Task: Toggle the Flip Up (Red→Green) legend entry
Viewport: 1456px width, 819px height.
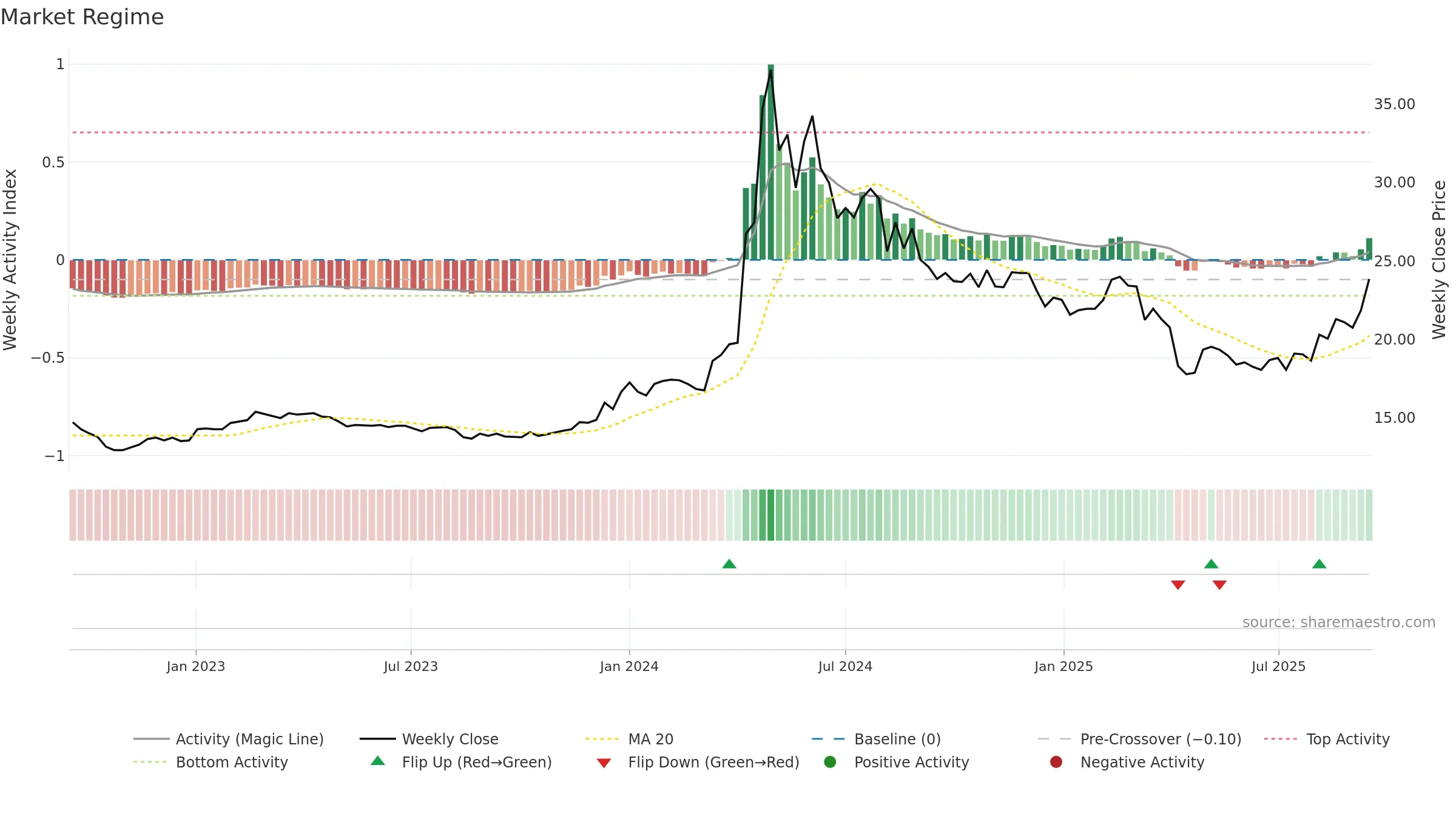Action: coord(461,762)
